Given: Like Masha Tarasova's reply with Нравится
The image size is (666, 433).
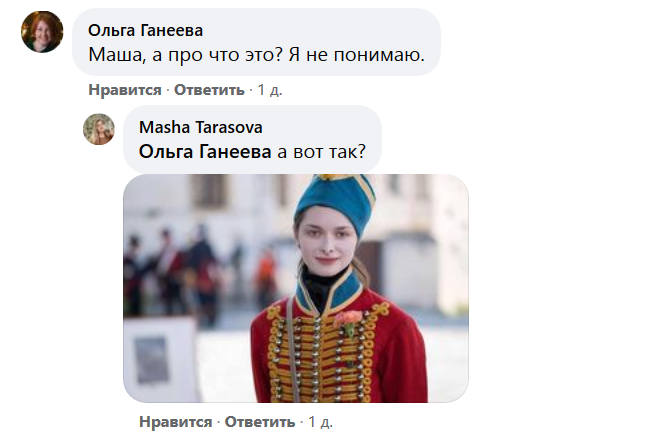Looking at the screenshot, I should click(x=175, y=422).
